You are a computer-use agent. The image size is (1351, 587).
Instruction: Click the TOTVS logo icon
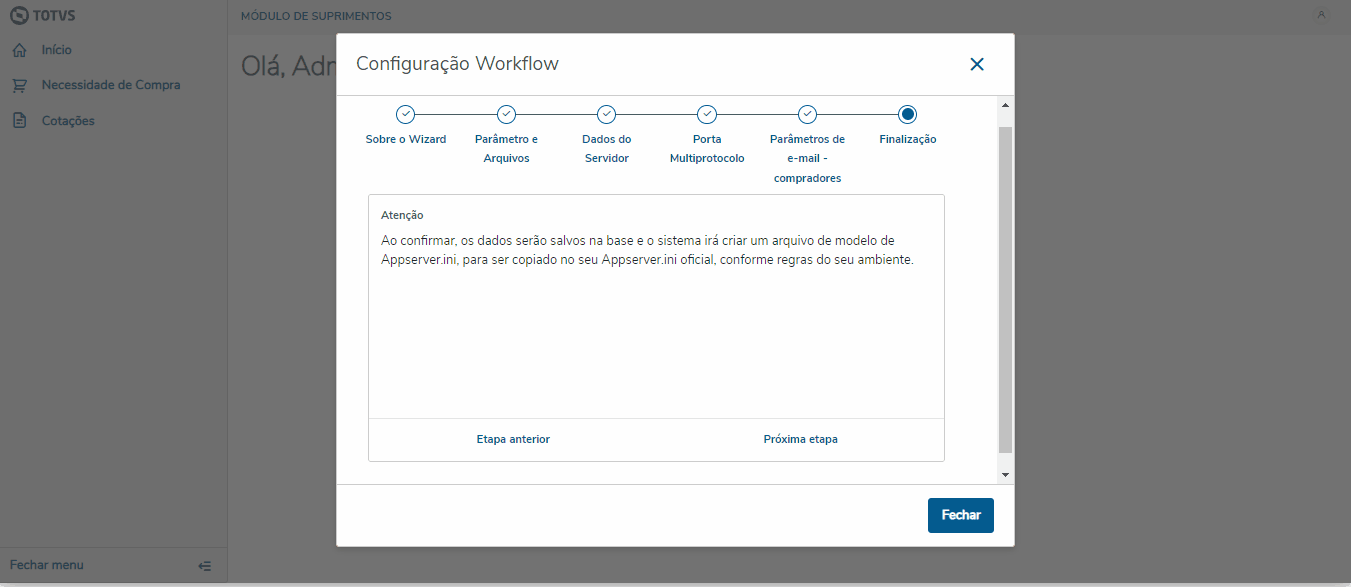pyautogui.click(x=19, y=16)
